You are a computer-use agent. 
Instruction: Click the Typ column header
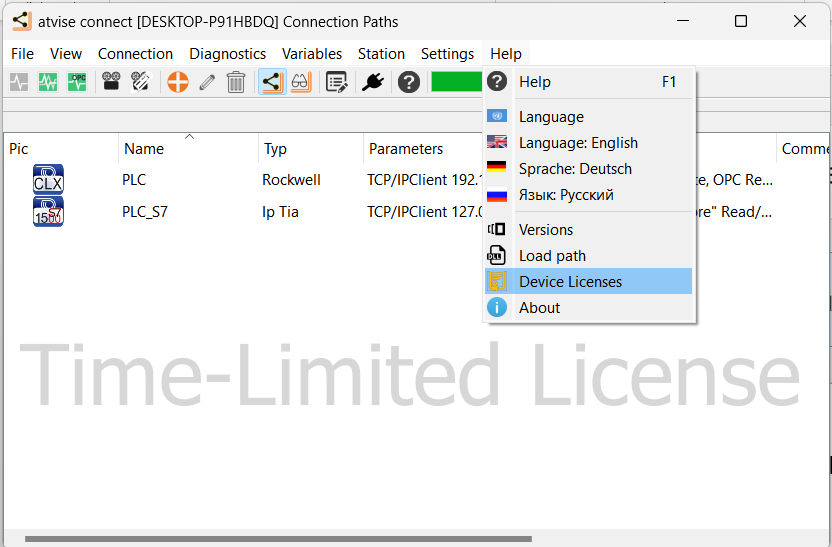pos(311,148)
